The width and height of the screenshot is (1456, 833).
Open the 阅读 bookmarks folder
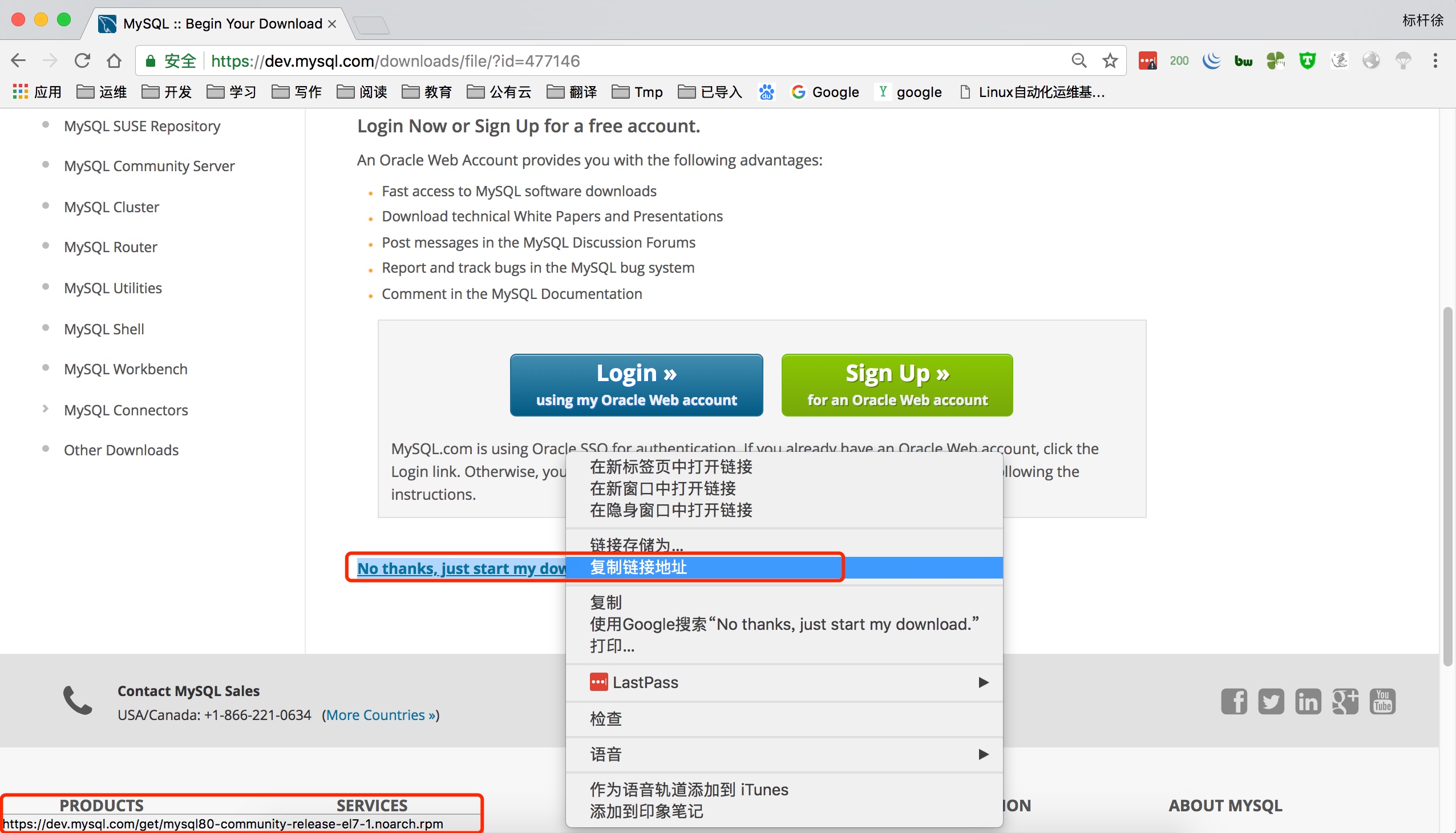click(x=362, y=91)
